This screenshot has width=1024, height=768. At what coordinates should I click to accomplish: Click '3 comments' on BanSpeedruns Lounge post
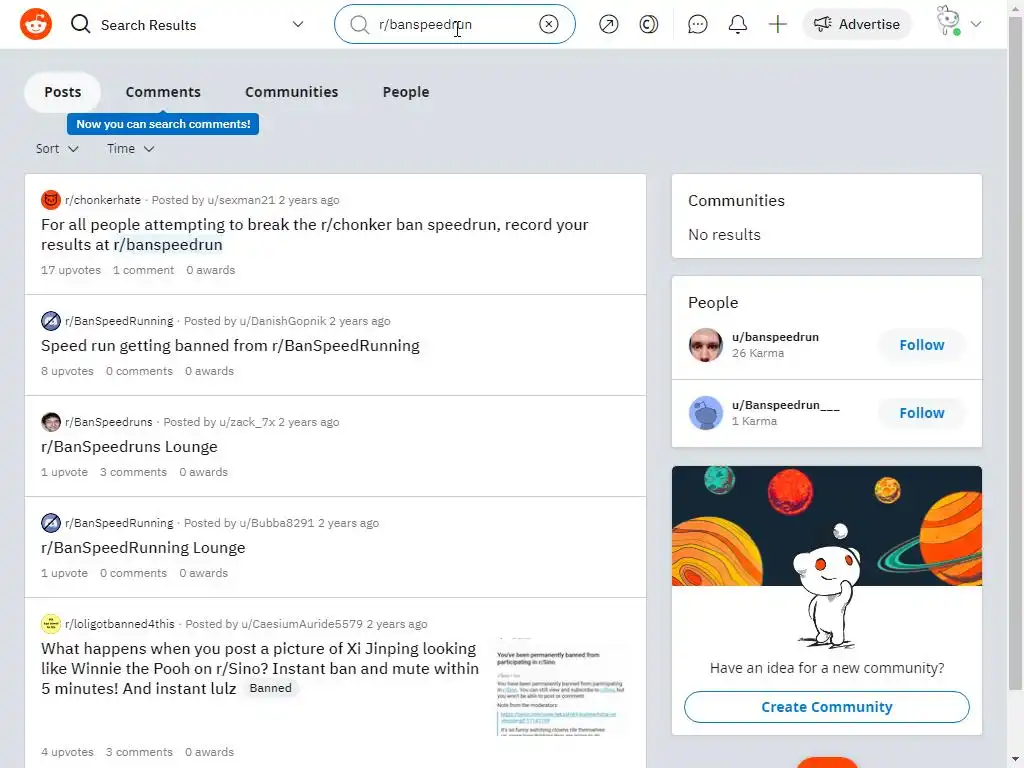133,472
